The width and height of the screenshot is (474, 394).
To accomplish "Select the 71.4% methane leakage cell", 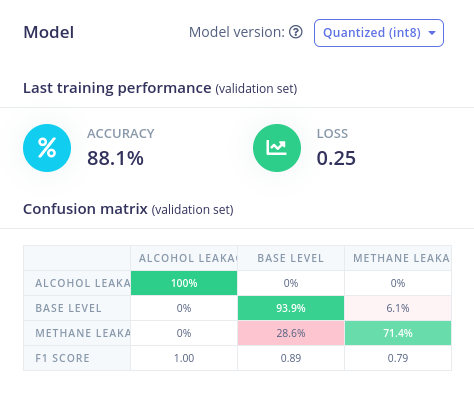I will point(398,333).
